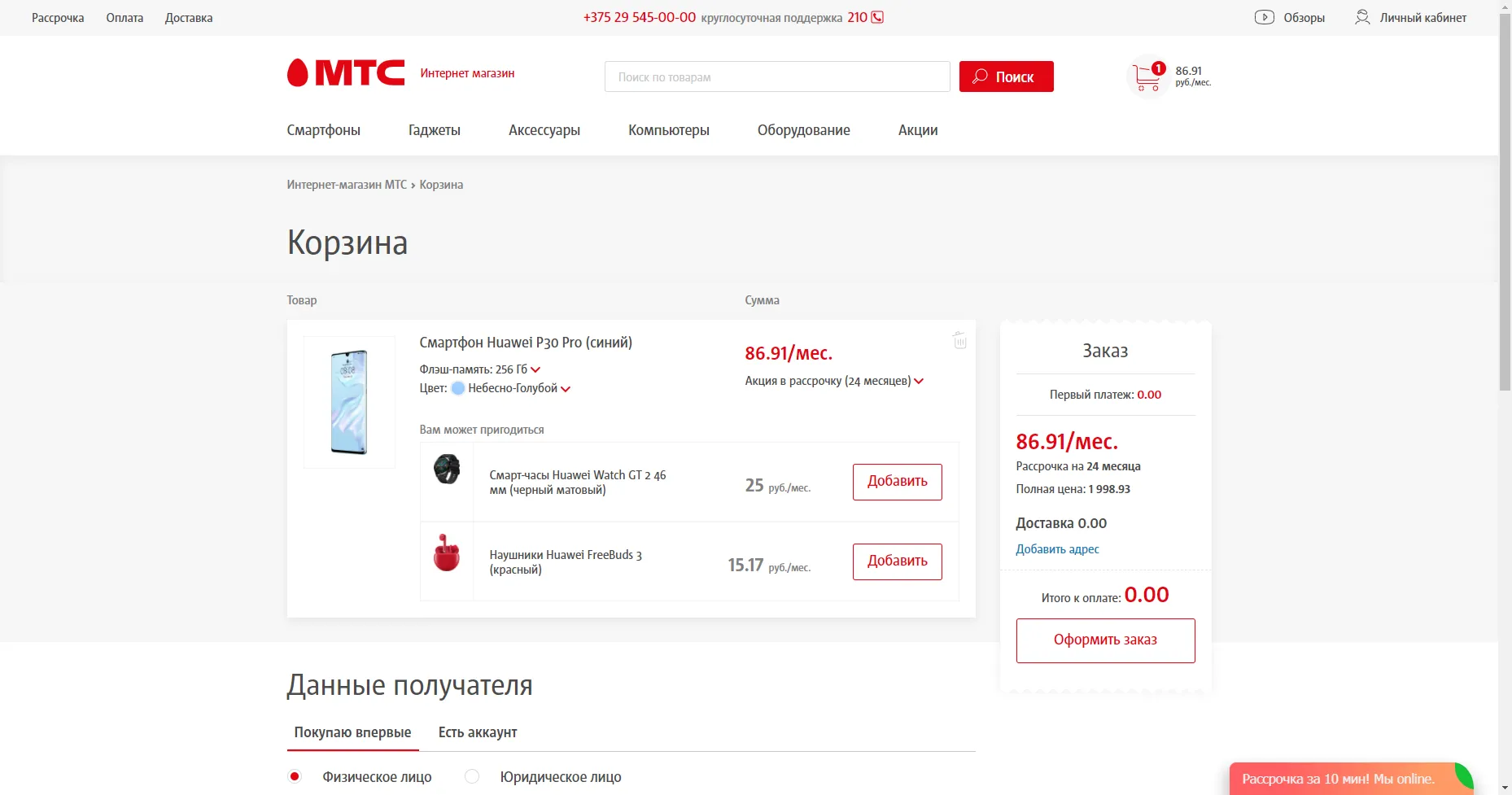
Task: Click the Добавить адрес link
Action: pyautogui.click(x=1057, y=549)
